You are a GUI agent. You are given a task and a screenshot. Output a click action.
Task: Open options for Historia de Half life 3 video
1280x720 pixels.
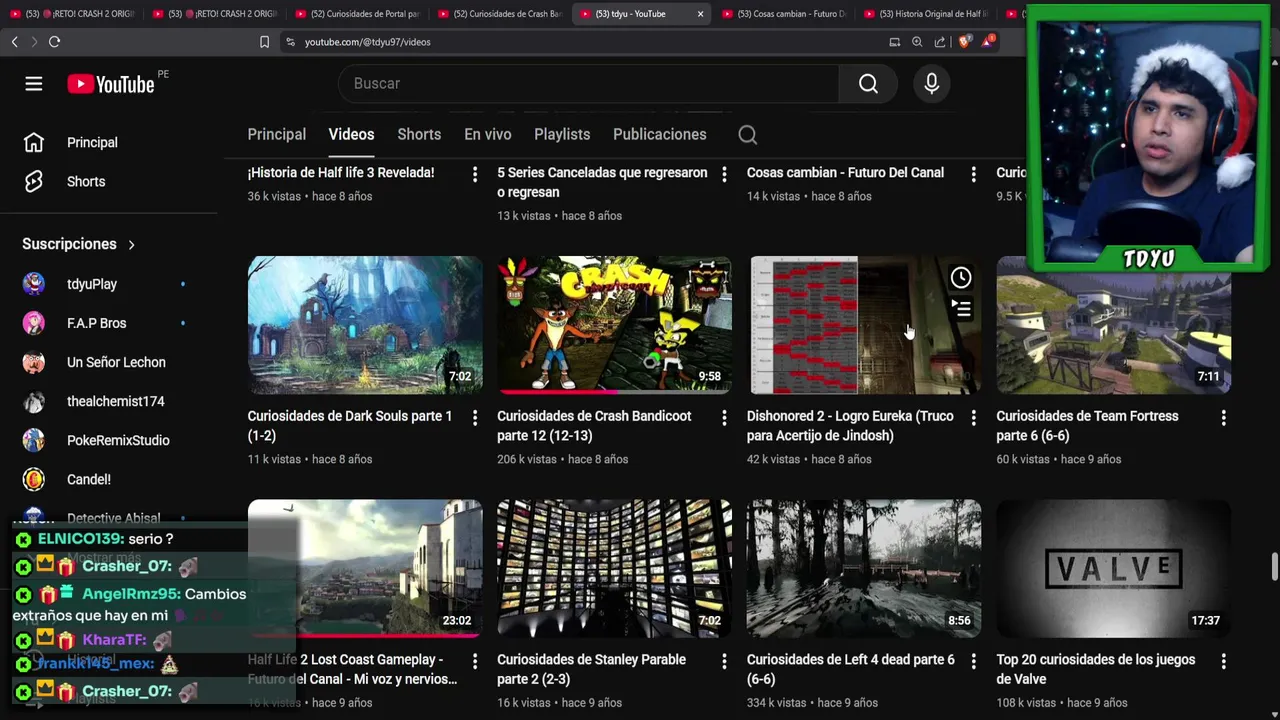pyautogui.click(x=474, y=174)
